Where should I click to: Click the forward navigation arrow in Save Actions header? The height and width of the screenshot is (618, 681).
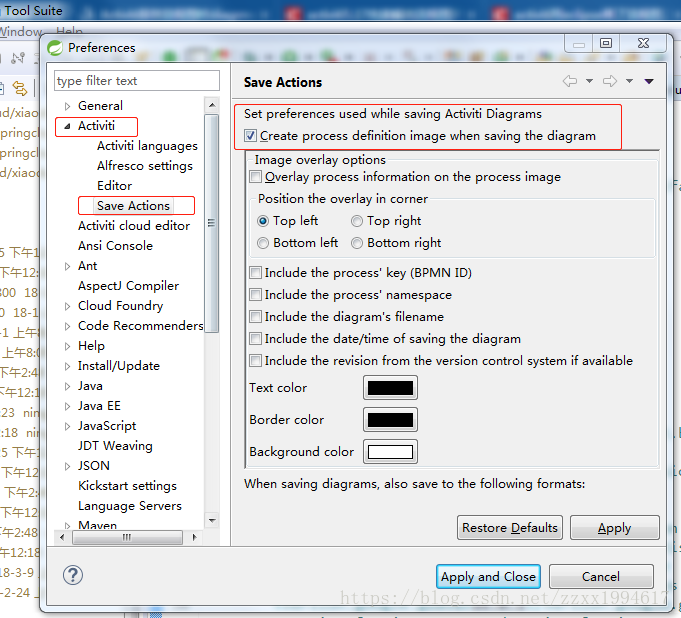[x=610, y=81]
